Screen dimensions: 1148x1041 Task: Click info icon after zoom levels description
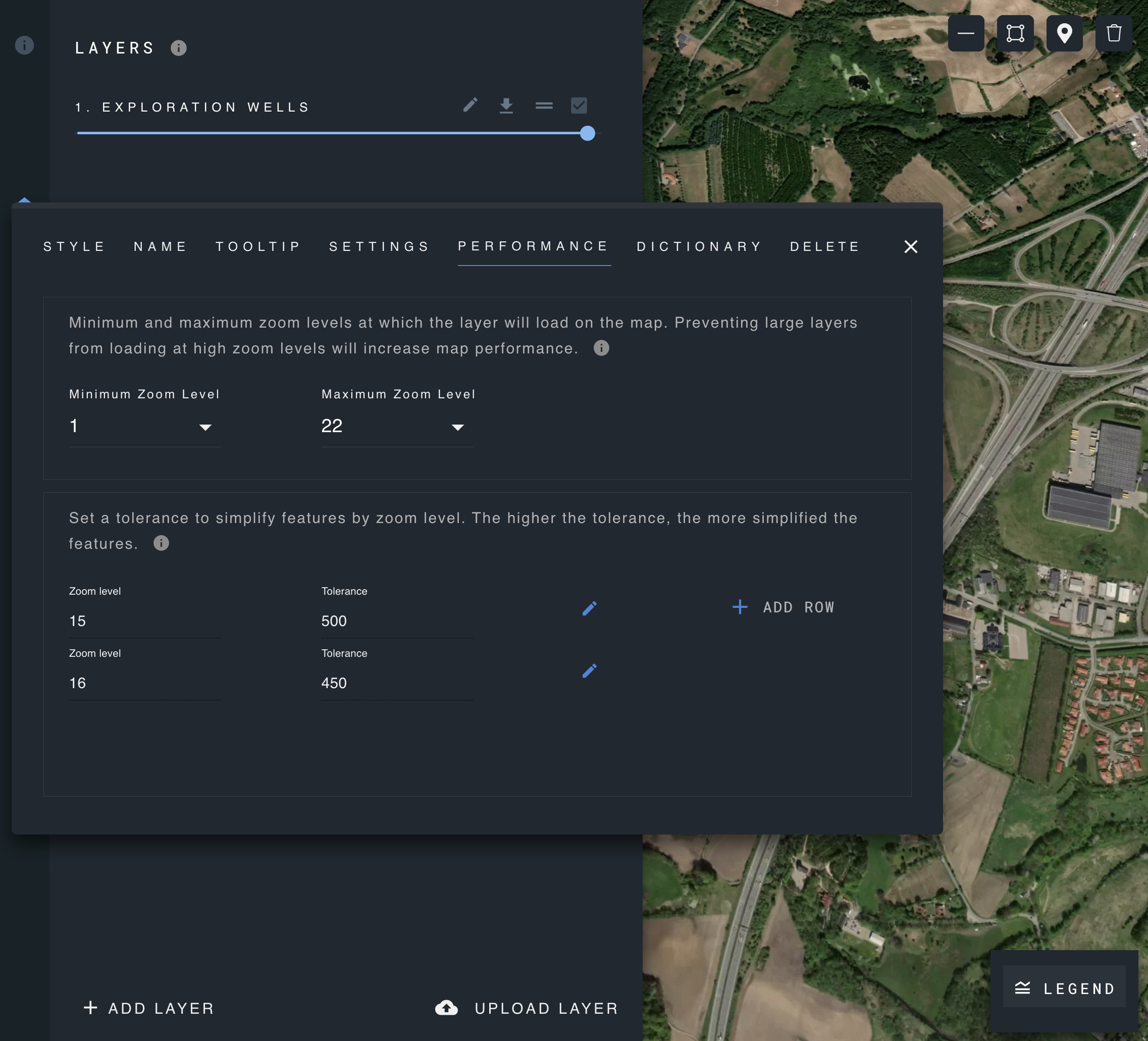click(601, 348)
